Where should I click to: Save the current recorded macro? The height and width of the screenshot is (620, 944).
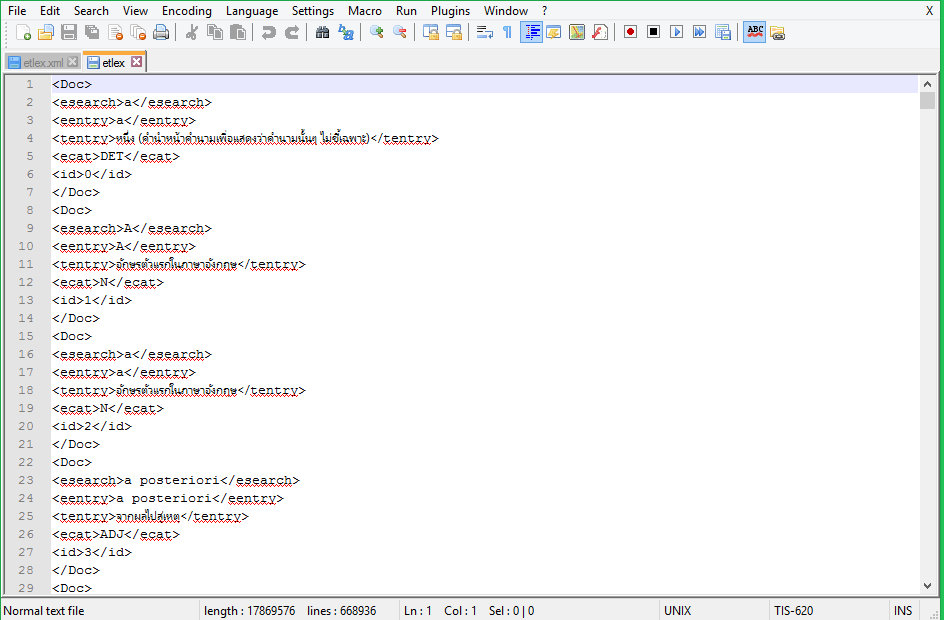[722, 32]
